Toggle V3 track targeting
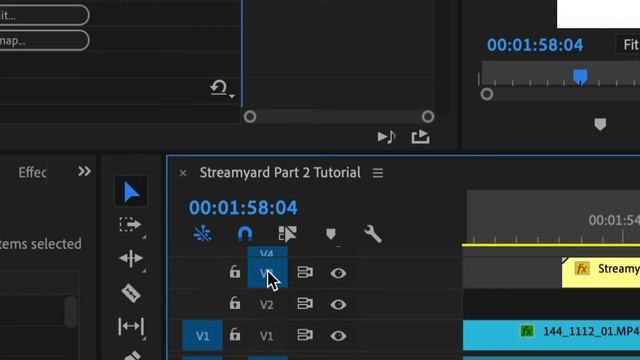Viewport: 640px width, 360px height. pos(267,273)
